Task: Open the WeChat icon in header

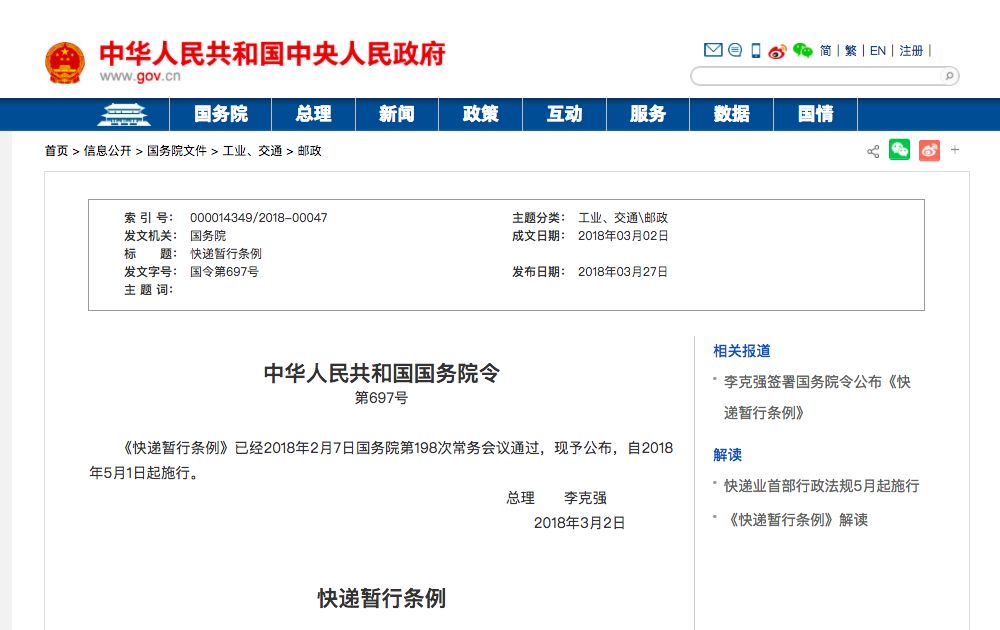Action: pos(802,50)
